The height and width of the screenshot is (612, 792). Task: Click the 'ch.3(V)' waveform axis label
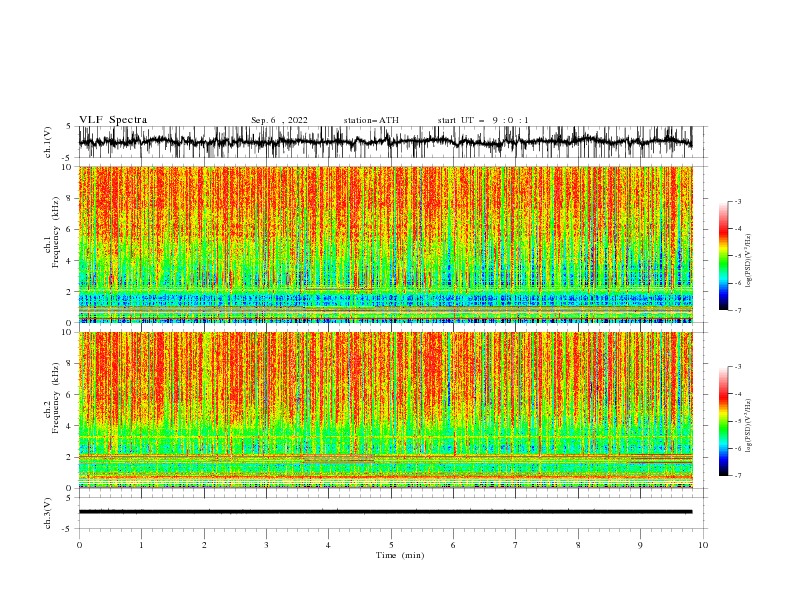click(x=48, y=513)
